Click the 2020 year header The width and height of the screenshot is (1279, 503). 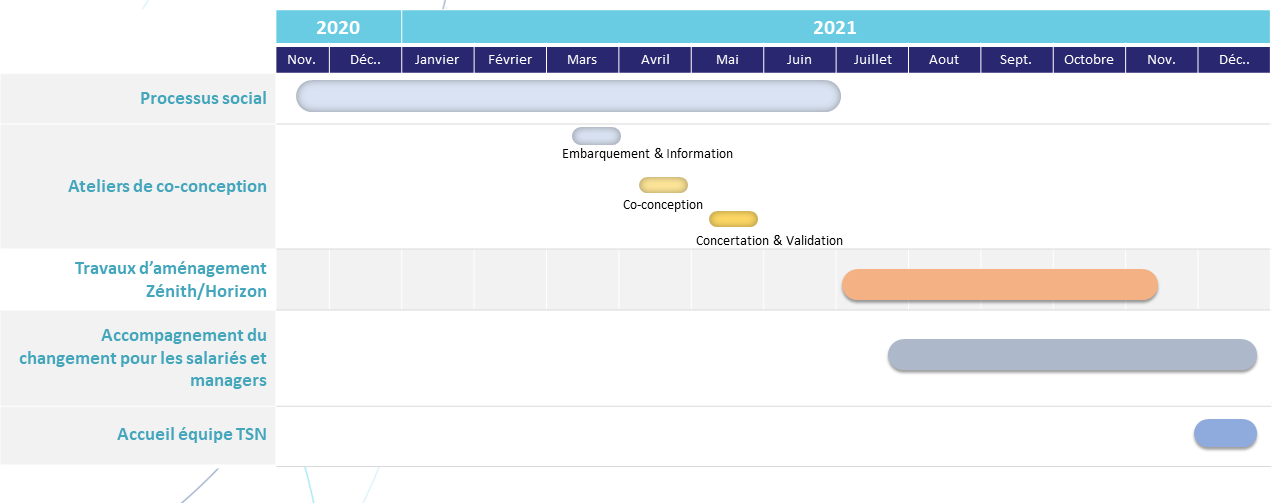(x=338, y=27)
